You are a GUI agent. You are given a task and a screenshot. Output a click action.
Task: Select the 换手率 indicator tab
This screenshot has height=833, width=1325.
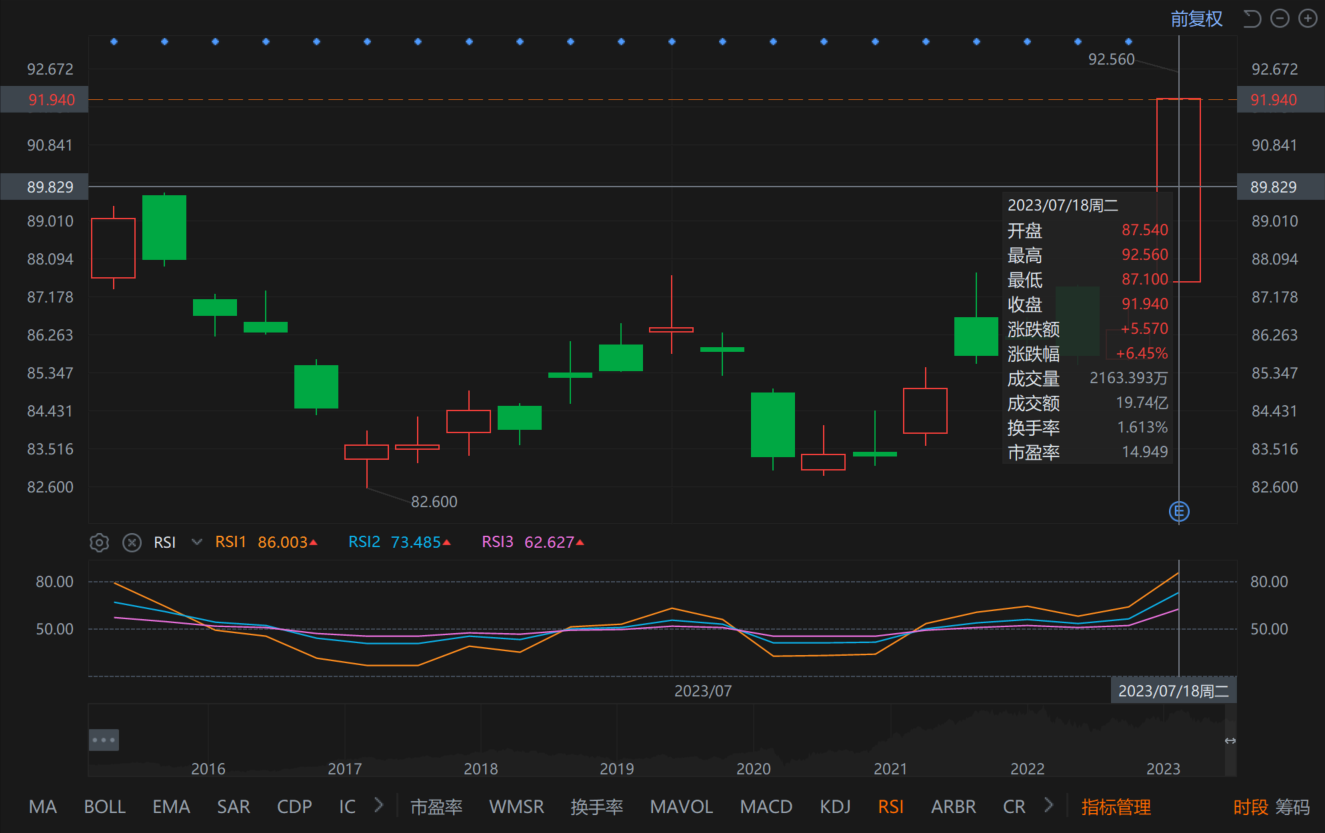[597, 807]
